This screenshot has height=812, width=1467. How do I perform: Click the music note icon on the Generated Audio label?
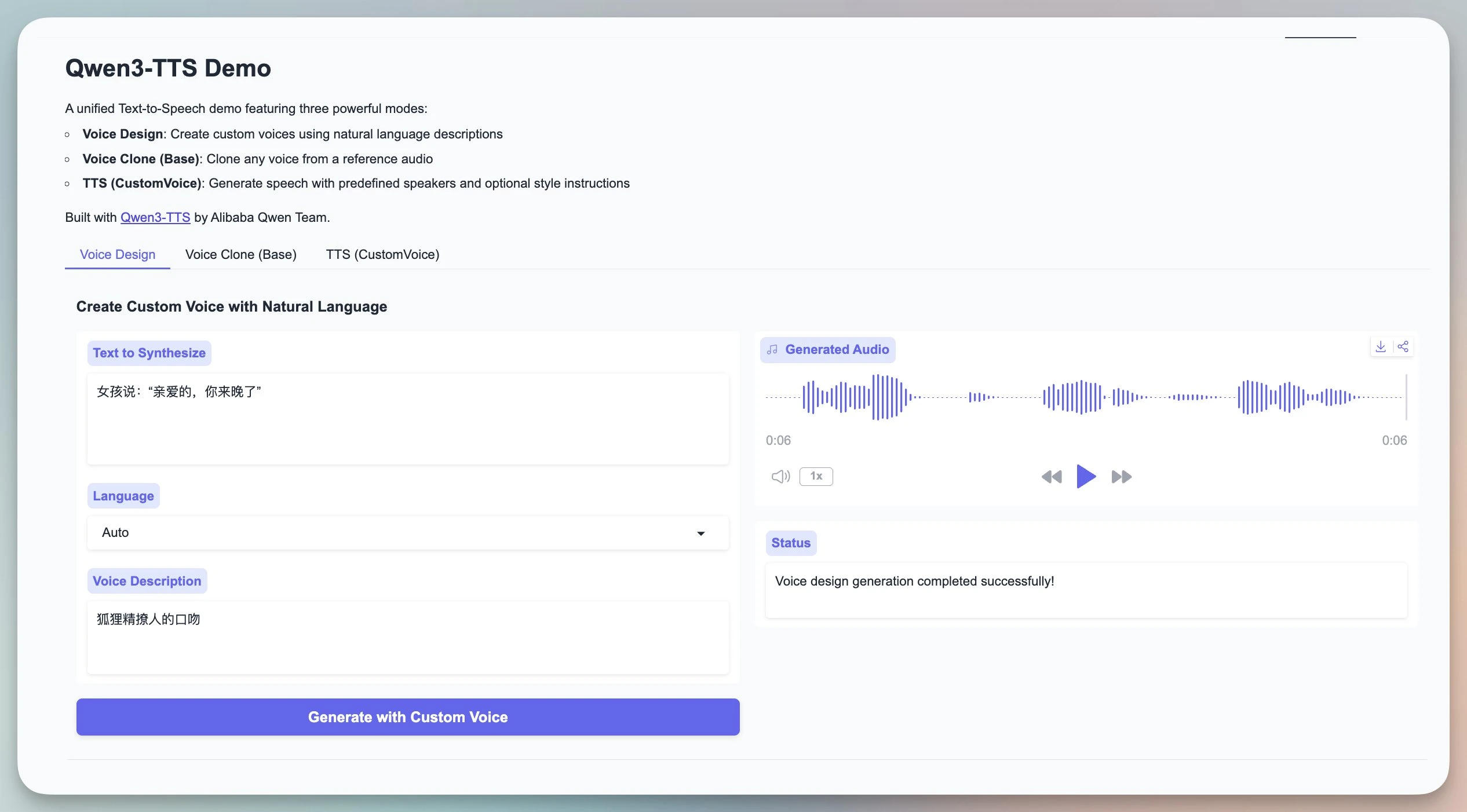(772, 350)
